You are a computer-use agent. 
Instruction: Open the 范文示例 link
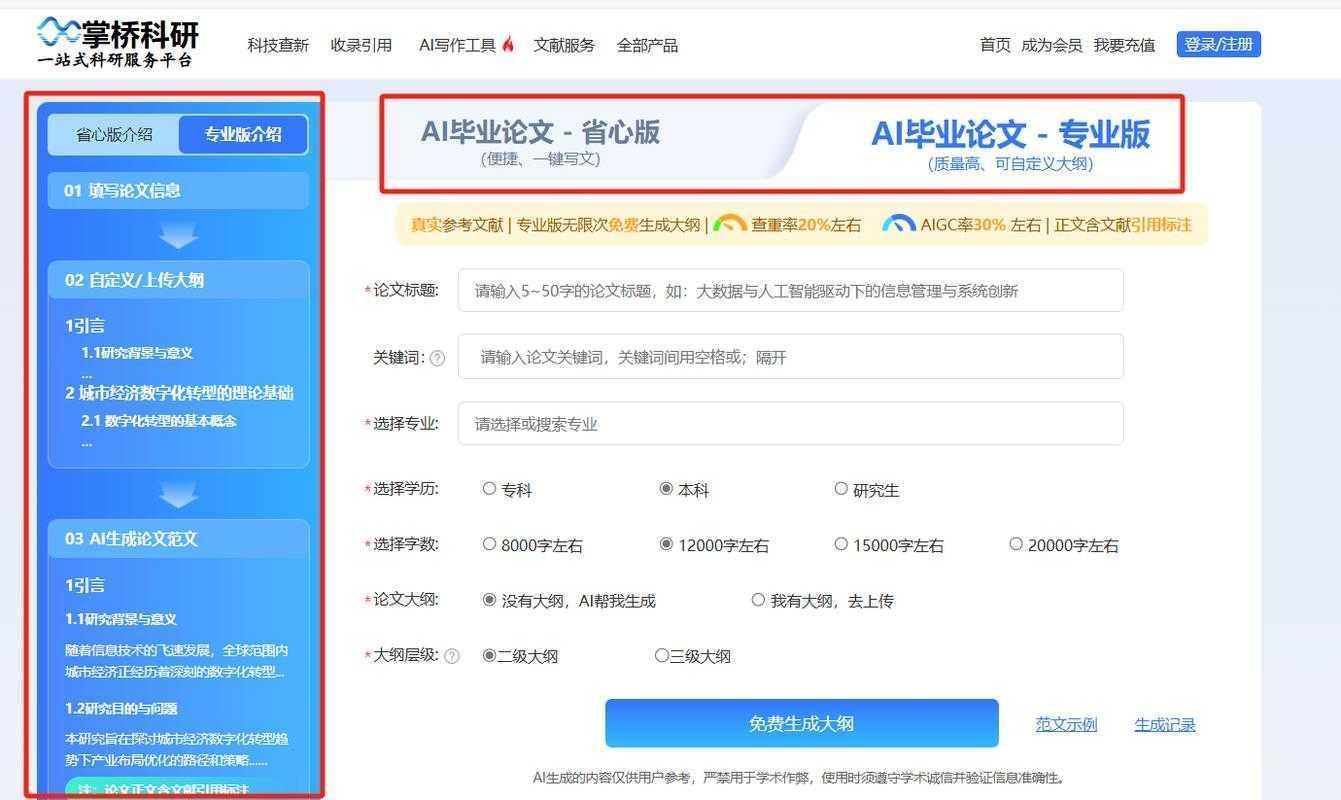[1066, 724]
